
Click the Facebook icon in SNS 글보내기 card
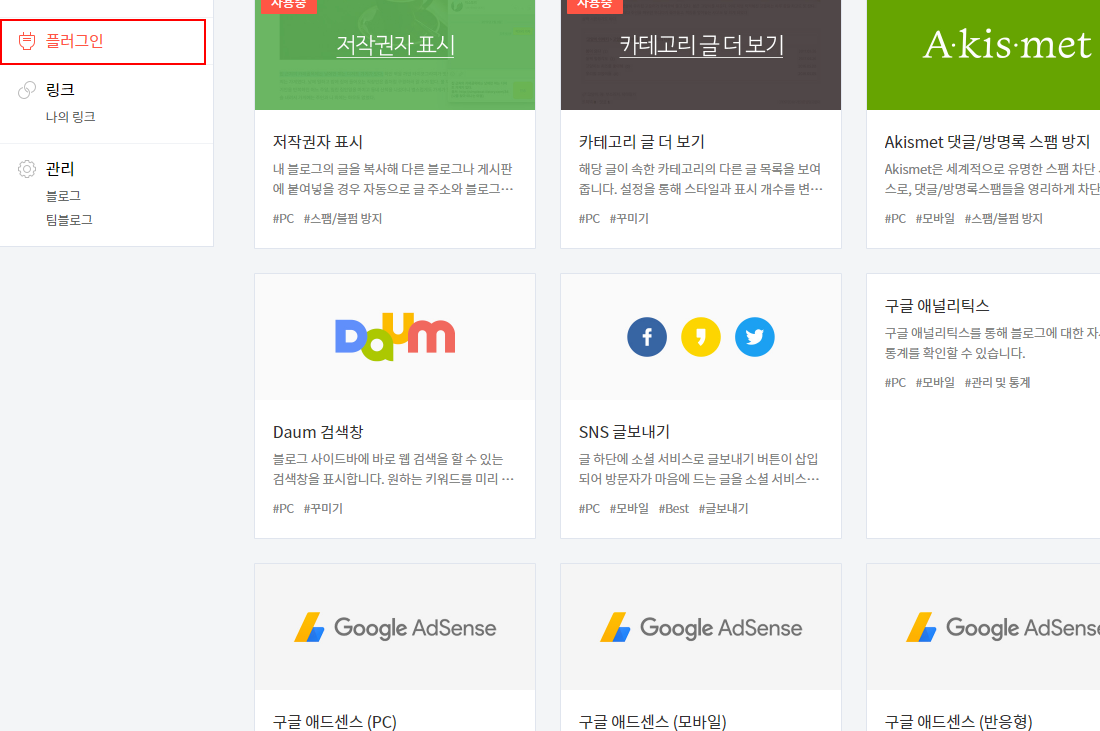tap(647, 337)
